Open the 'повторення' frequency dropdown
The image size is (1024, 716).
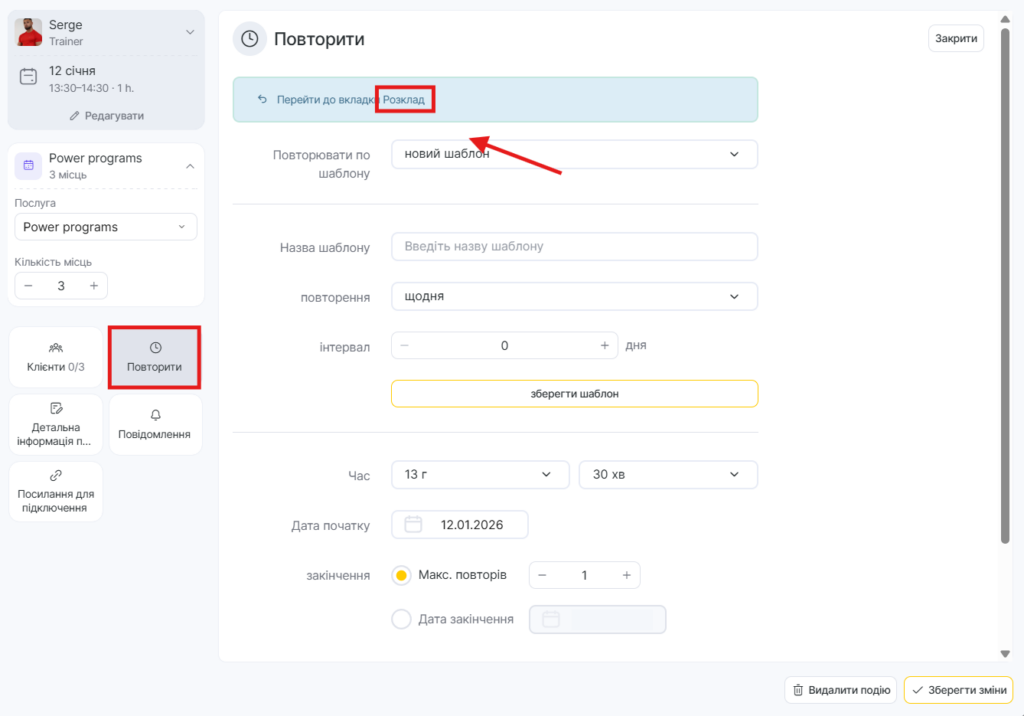click(574, 297)
